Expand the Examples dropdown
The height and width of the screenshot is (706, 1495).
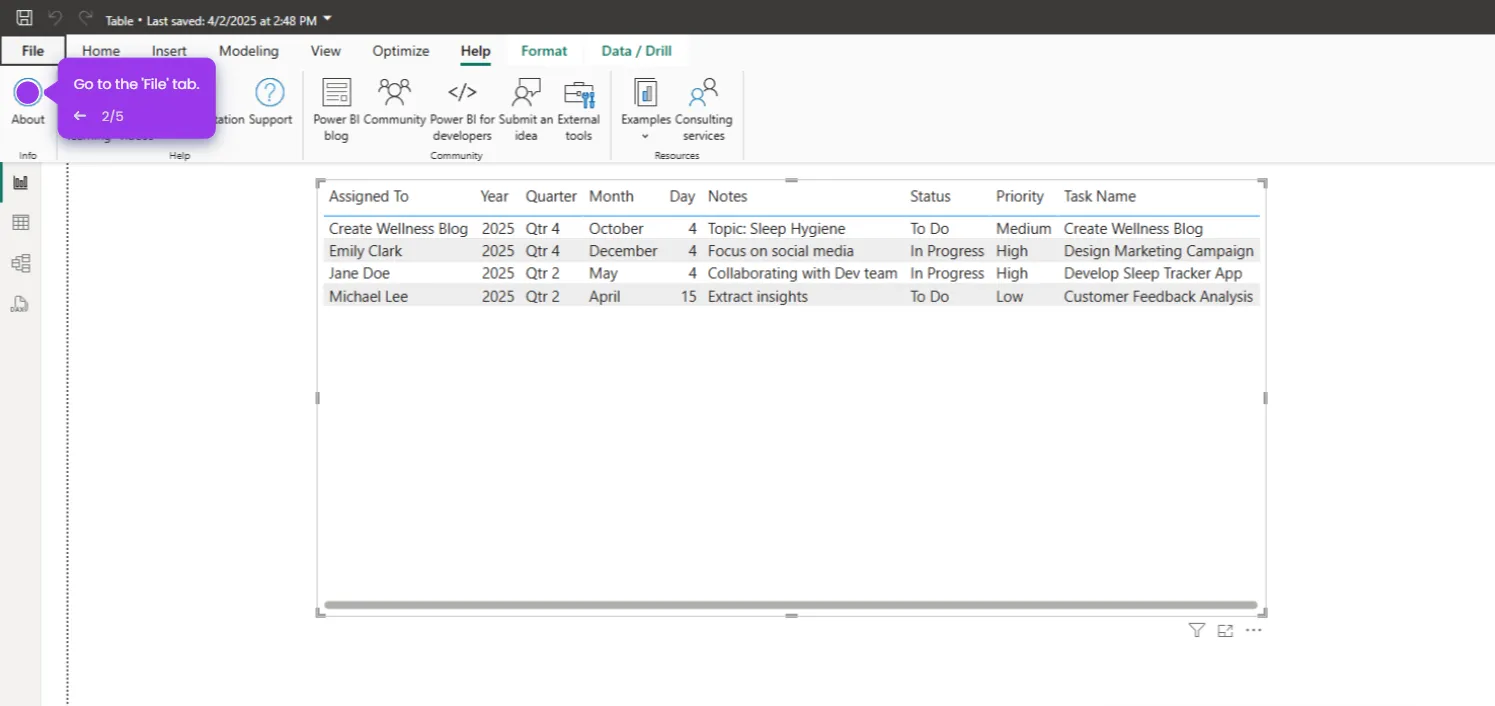coord(645,136)
